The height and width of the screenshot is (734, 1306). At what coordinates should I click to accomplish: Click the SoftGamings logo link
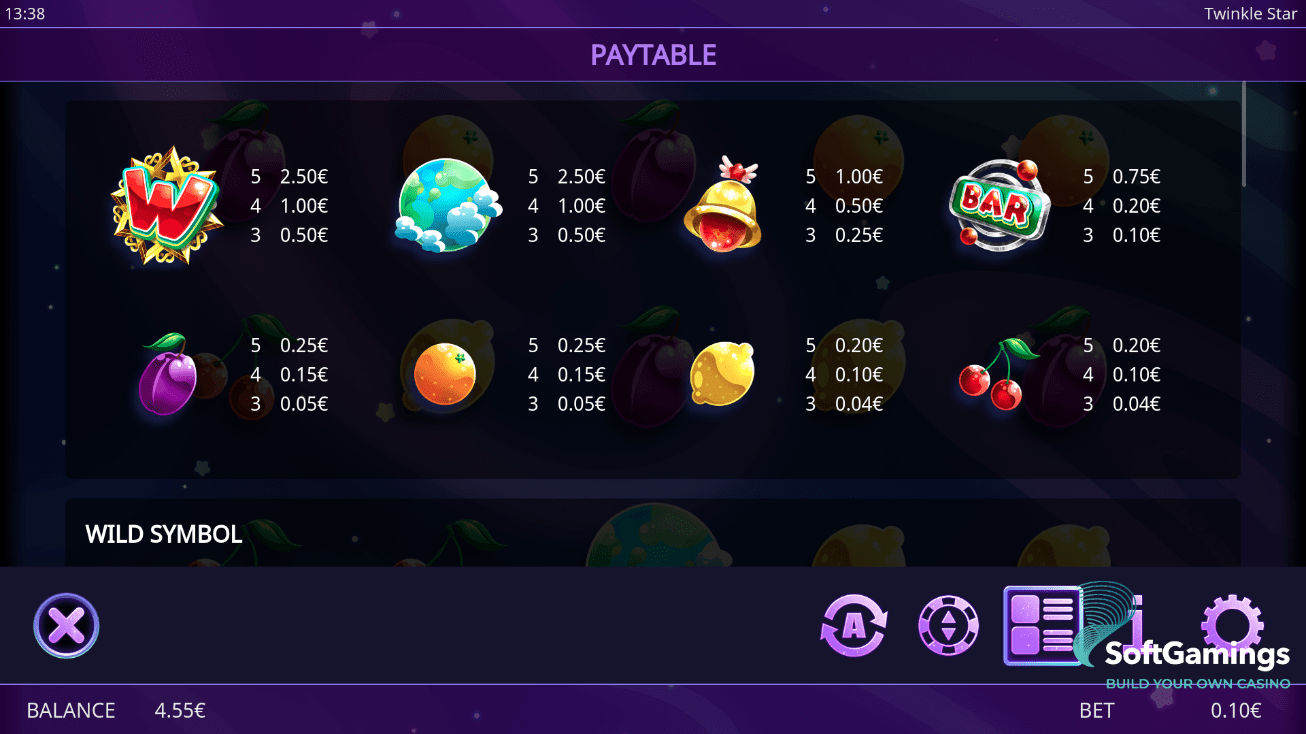point(1197,655)
